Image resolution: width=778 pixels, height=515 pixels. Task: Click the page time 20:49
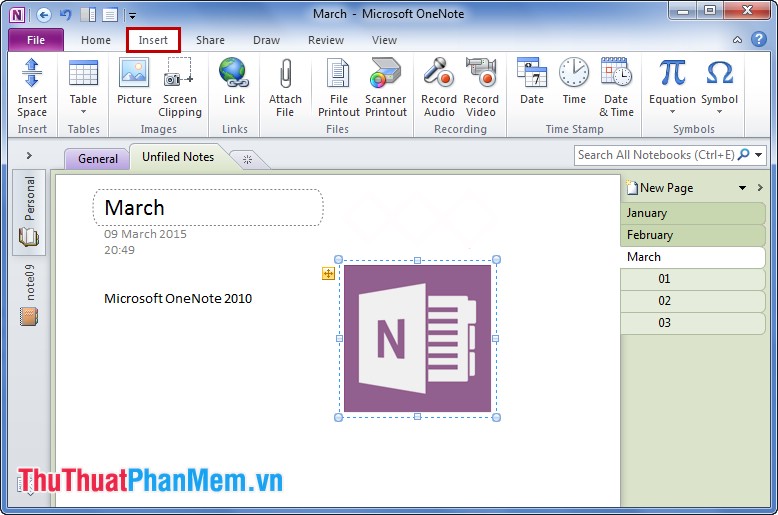[119, 250]
